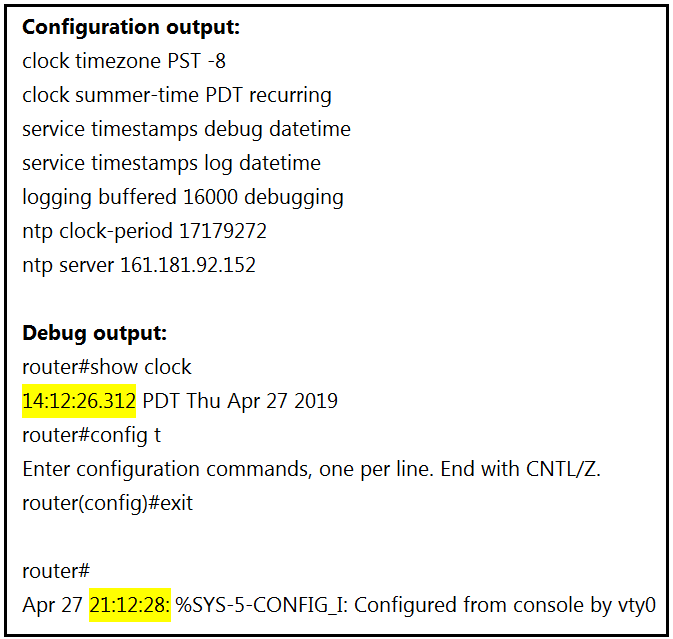673x639 pixels.
Task: Click the ntp clock-period 17179272 line
Action: point(144,231)
